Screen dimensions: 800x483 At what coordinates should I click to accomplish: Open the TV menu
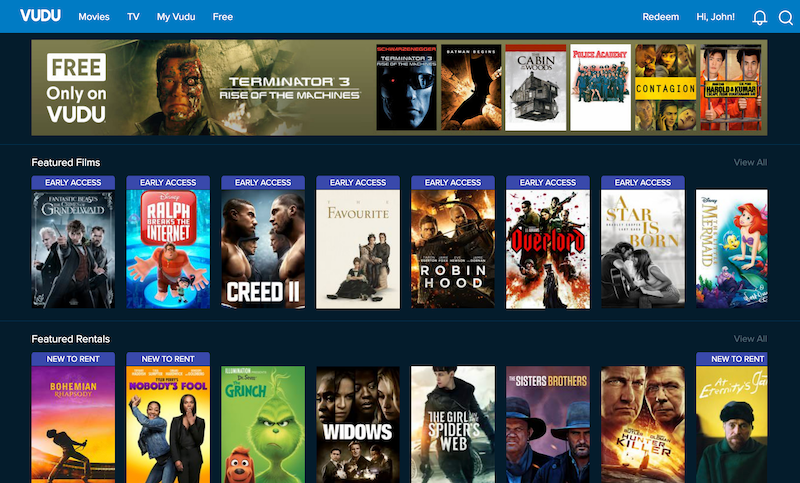(x=133, y=17)
